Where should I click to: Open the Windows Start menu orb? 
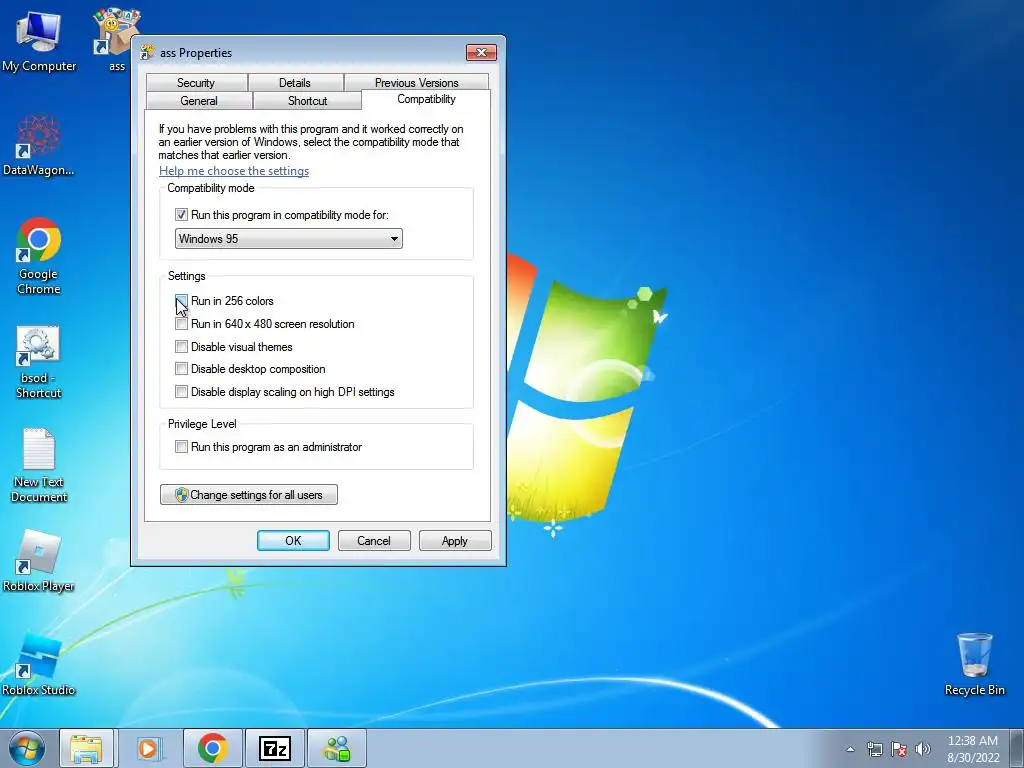(27, 748)
